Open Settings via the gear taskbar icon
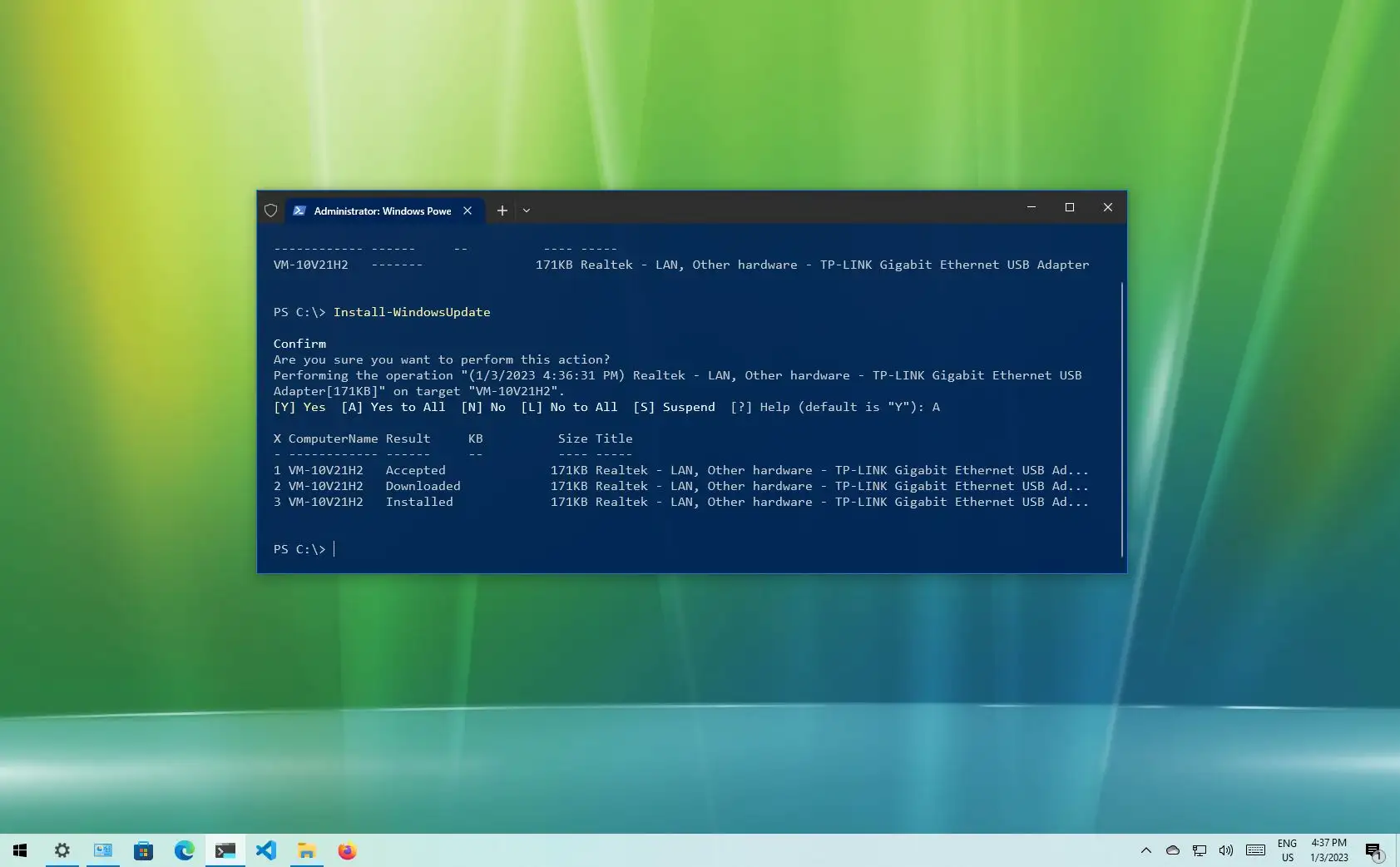The width and height of the screenshot is (1400, 867). [x=62, y=850]
